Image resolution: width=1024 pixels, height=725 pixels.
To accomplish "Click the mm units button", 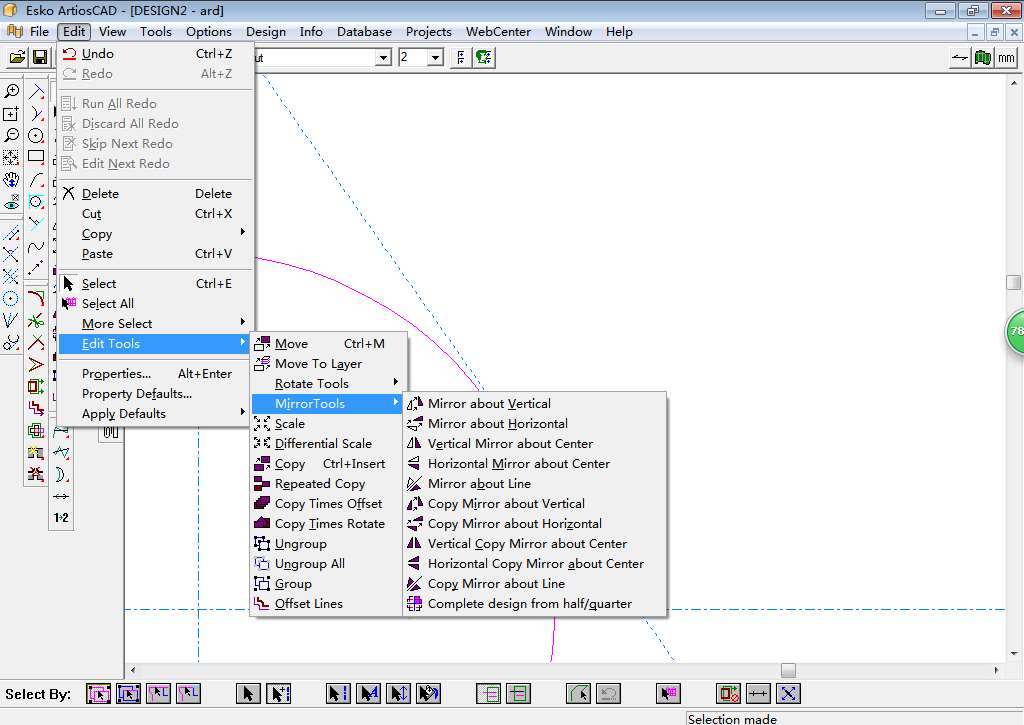I will pyautogui.click(x=1005, y=58).
